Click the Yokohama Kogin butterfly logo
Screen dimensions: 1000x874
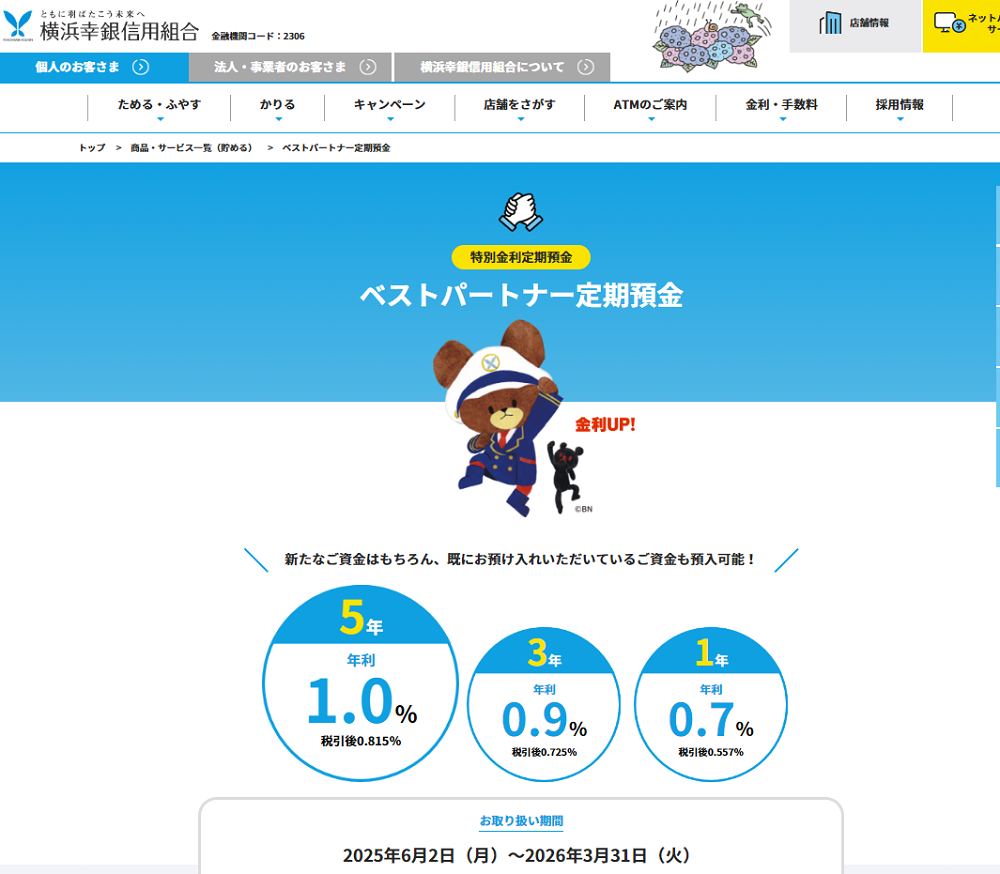pos(17,24)
